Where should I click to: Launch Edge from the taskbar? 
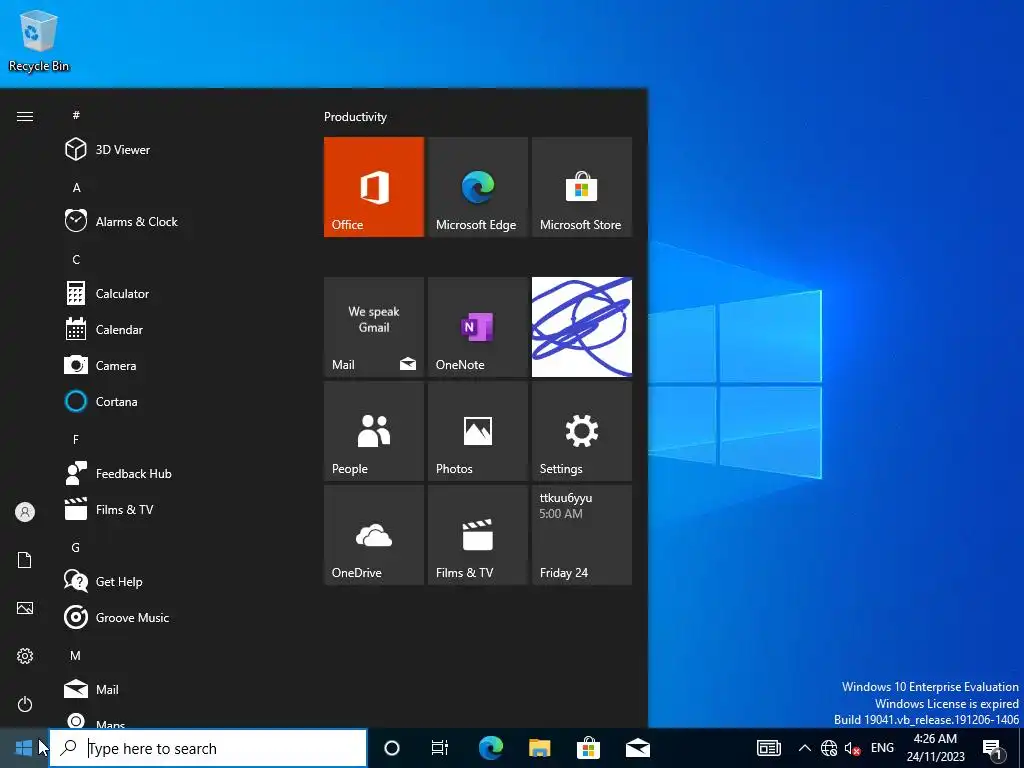pyautogui.click(x=490, y=748)
